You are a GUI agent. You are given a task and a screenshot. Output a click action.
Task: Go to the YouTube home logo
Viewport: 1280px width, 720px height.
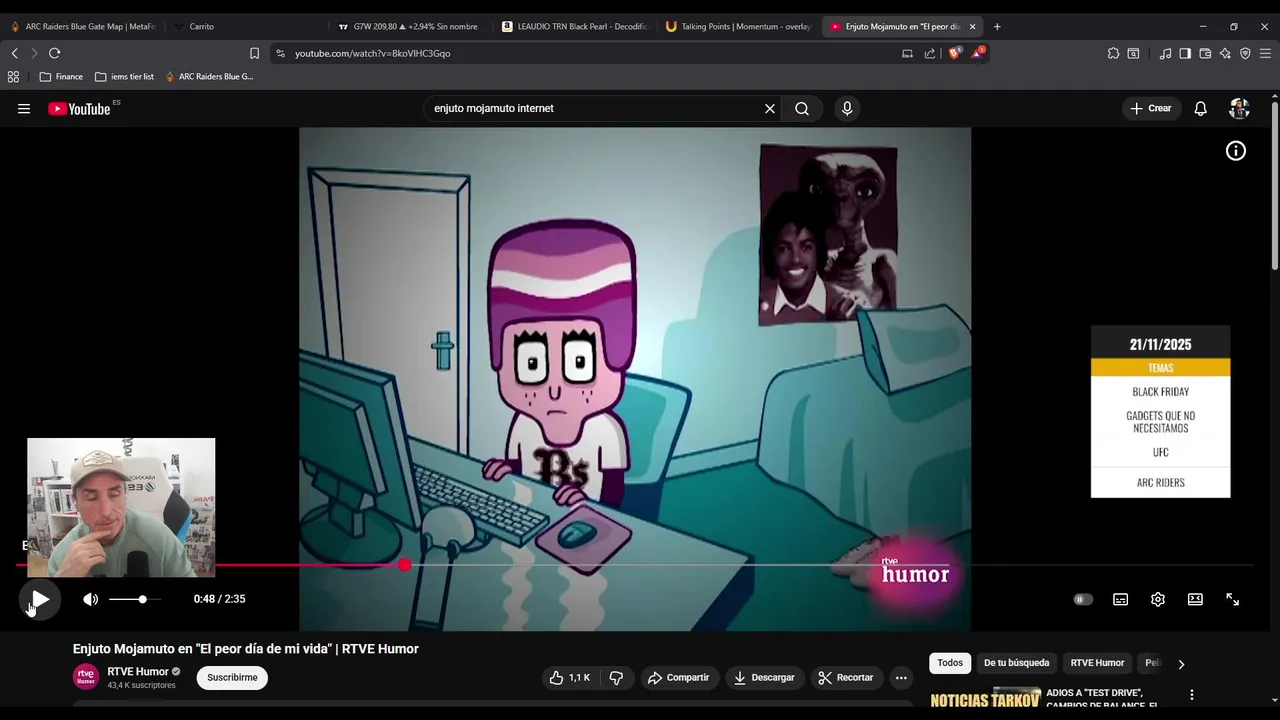coord(79,109)
